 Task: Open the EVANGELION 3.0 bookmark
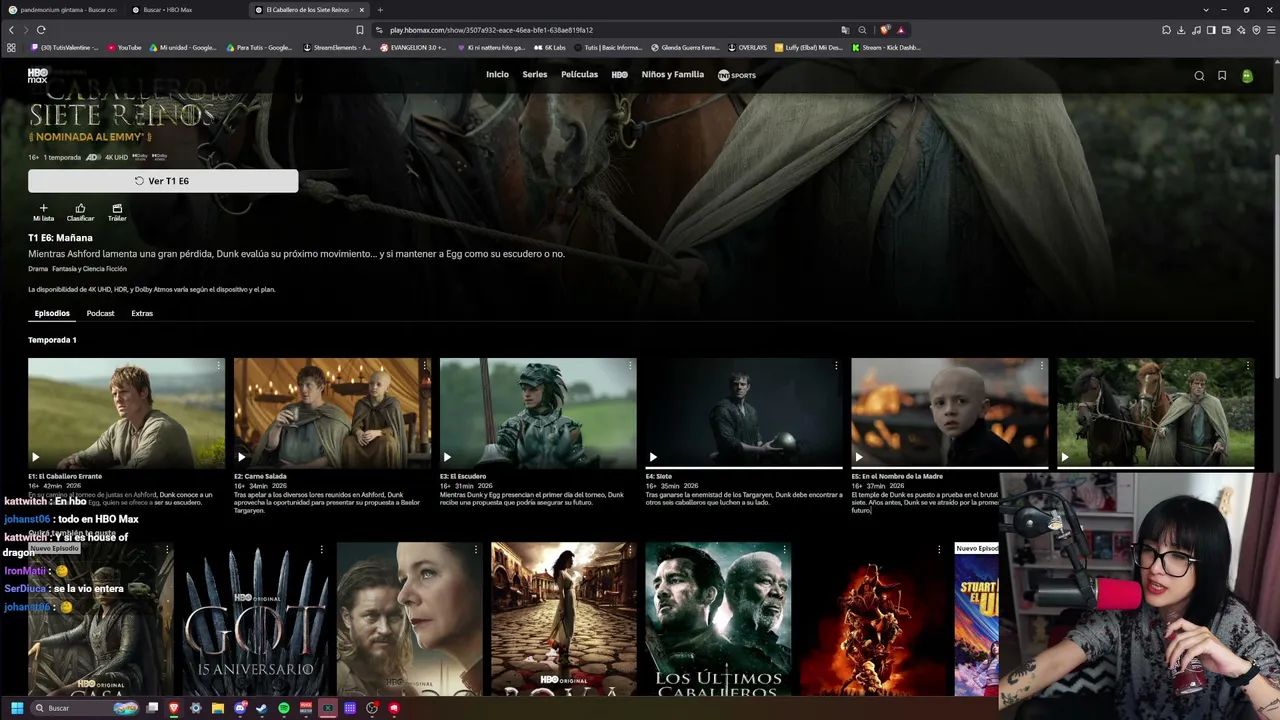(x=413, y=47)
